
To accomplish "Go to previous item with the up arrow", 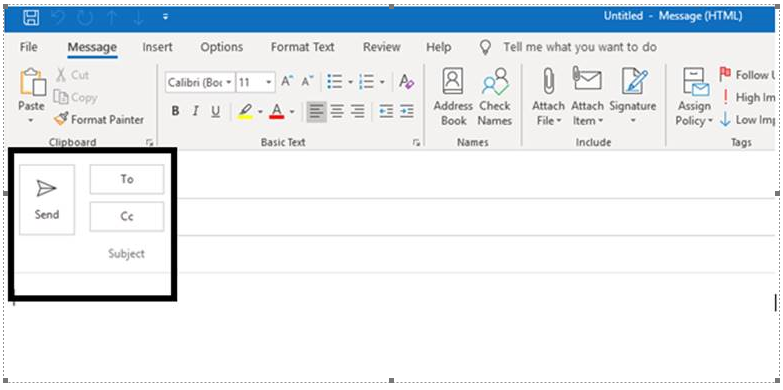I will click(112, 17).
